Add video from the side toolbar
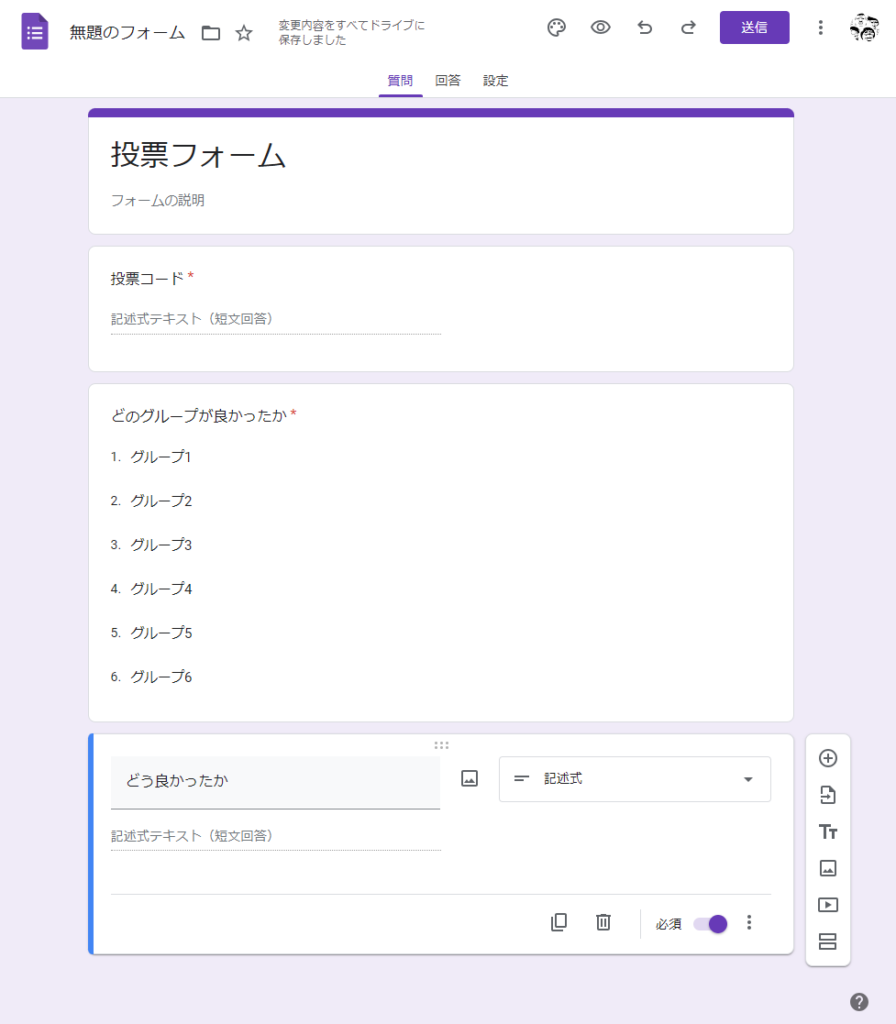The image size is (896, 1024). [x=827, y=904]
